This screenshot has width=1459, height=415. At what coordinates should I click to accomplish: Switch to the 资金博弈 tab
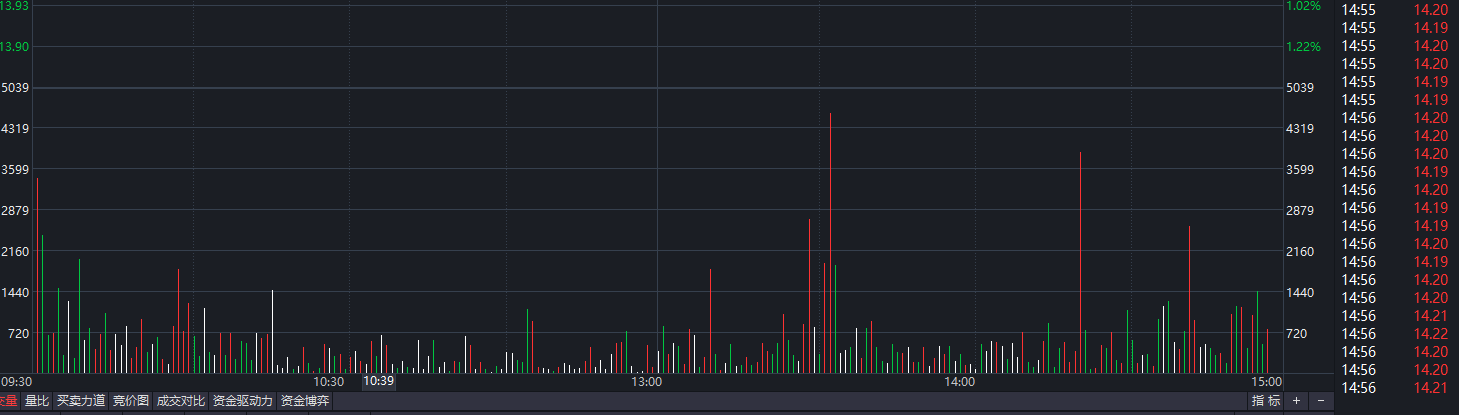tap(305, 401)
